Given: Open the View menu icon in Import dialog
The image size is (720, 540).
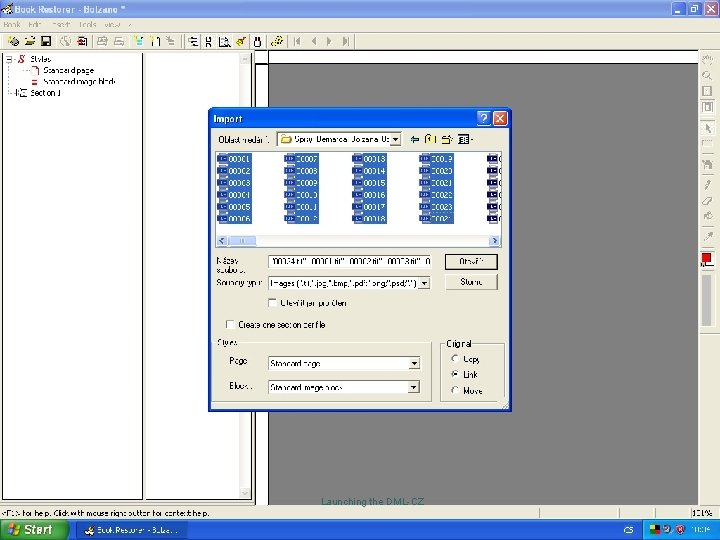Looking at the screenshot, I should [465, 139].
